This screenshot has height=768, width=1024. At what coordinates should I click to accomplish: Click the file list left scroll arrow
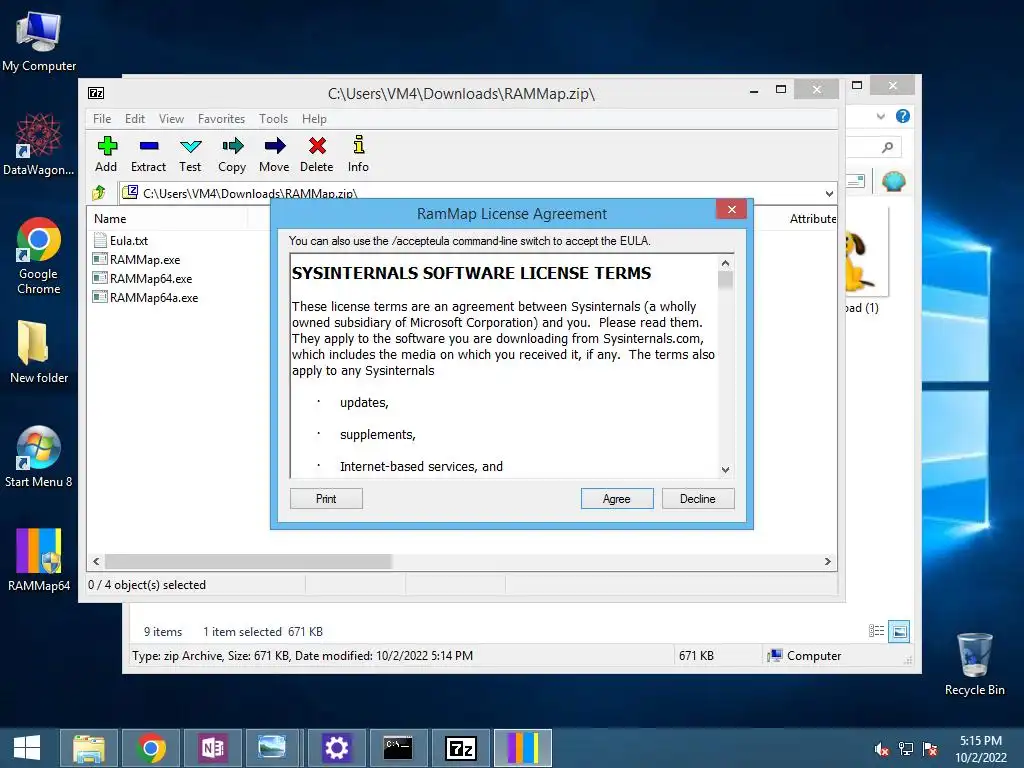pyautogui.click(x=96, y=562)
